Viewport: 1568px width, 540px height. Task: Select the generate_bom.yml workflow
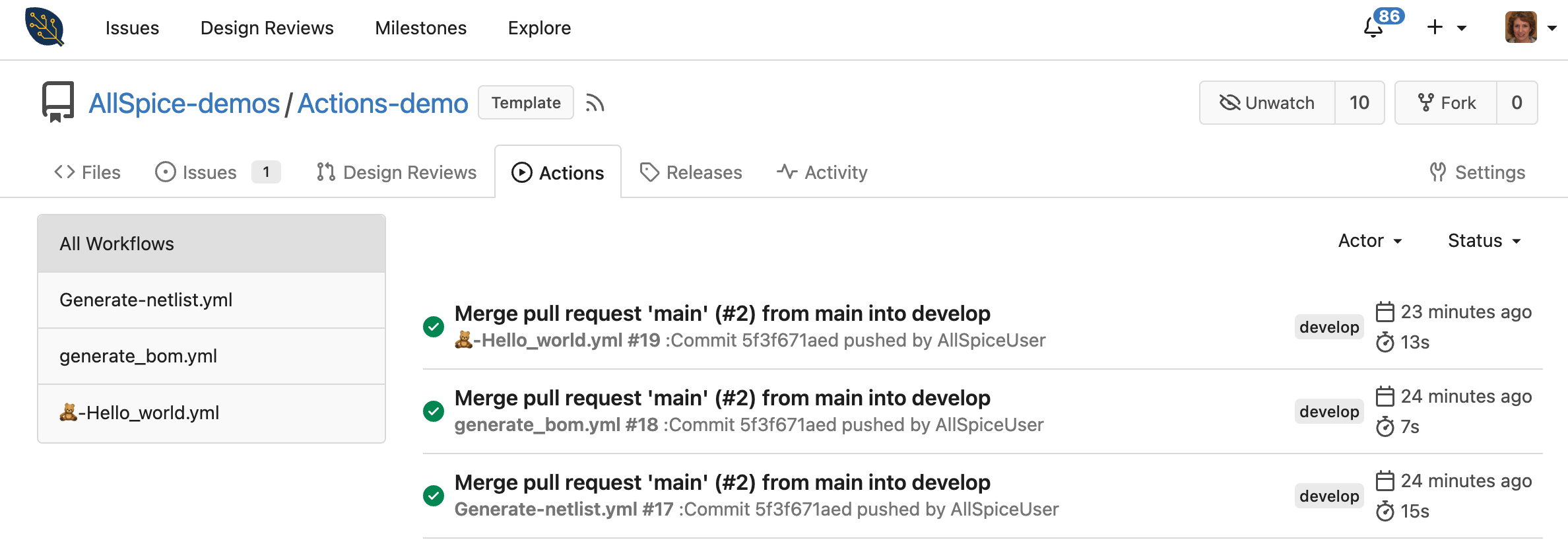pyautogui.click(x=139, y=356)
